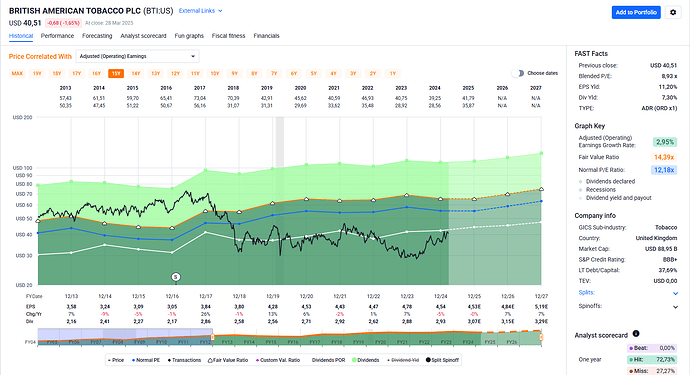Click the BBB+ S&P credit rating value
The width and height of the screenshot is (690, 375).
click(670, 260)
